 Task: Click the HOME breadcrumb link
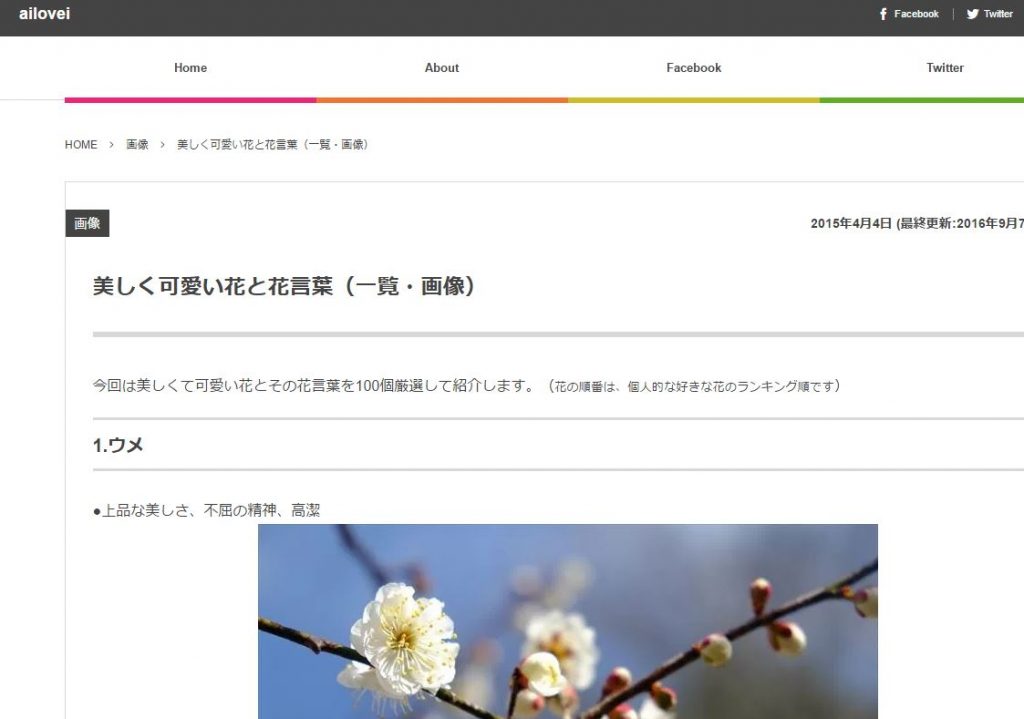(x=81, y=144)
